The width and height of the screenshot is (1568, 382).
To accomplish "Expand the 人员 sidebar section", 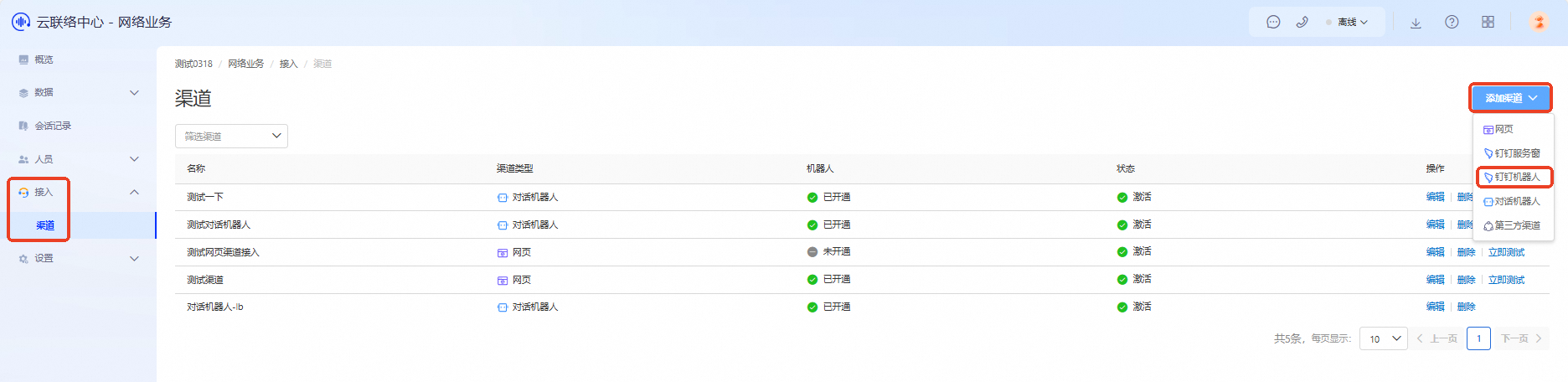I will pos(78,159).
